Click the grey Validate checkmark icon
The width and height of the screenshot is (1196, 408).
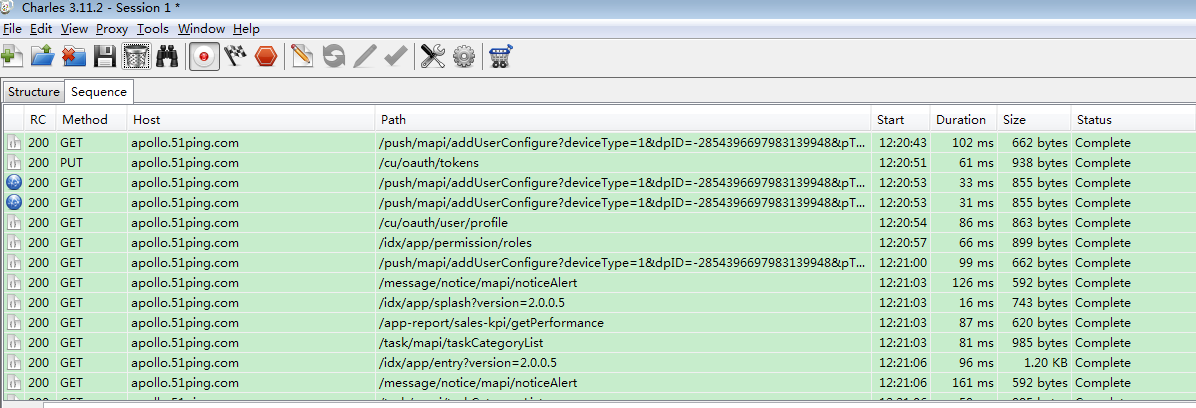(x=395, y=57)
